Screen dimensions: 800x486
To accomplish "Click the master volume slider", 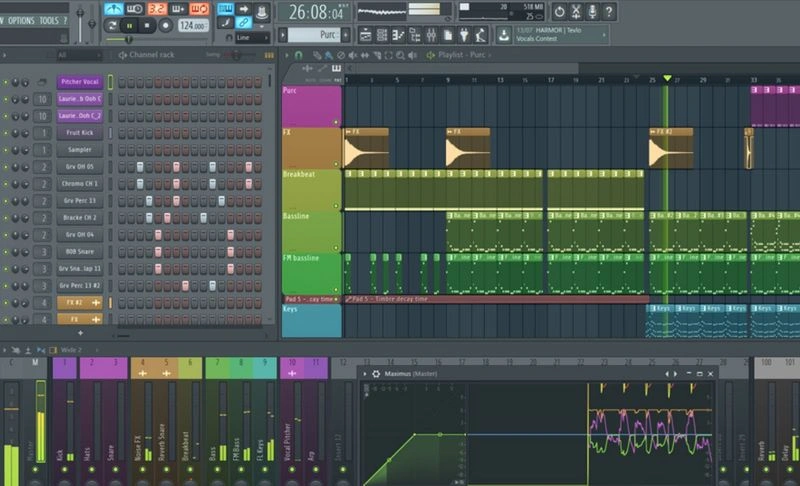I will point(80,23).
